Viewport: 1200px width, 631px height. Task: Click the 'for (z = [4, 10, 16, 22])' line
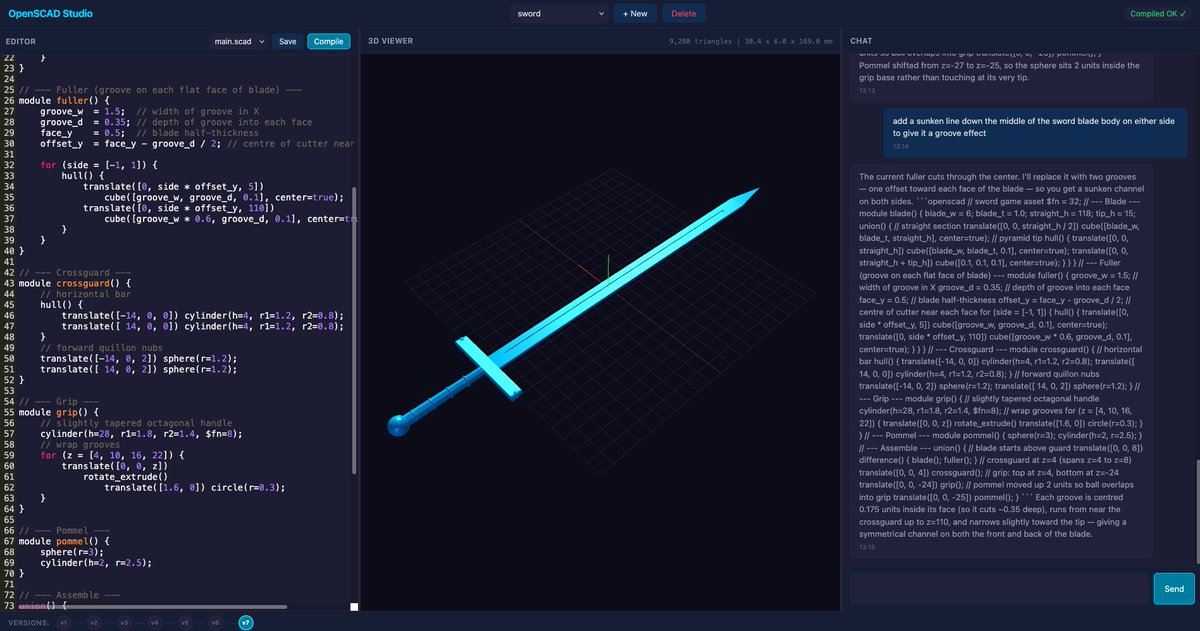point(112,454)
